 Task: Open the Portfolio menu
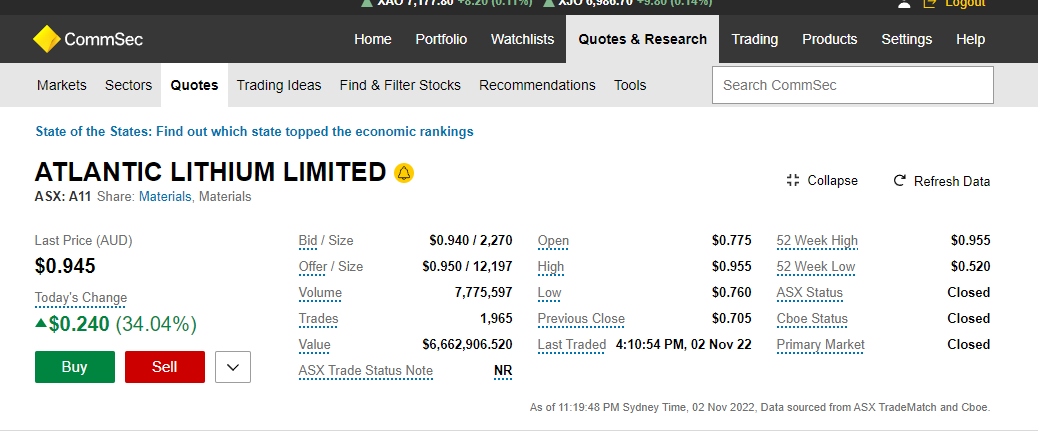tap(441, 39)
